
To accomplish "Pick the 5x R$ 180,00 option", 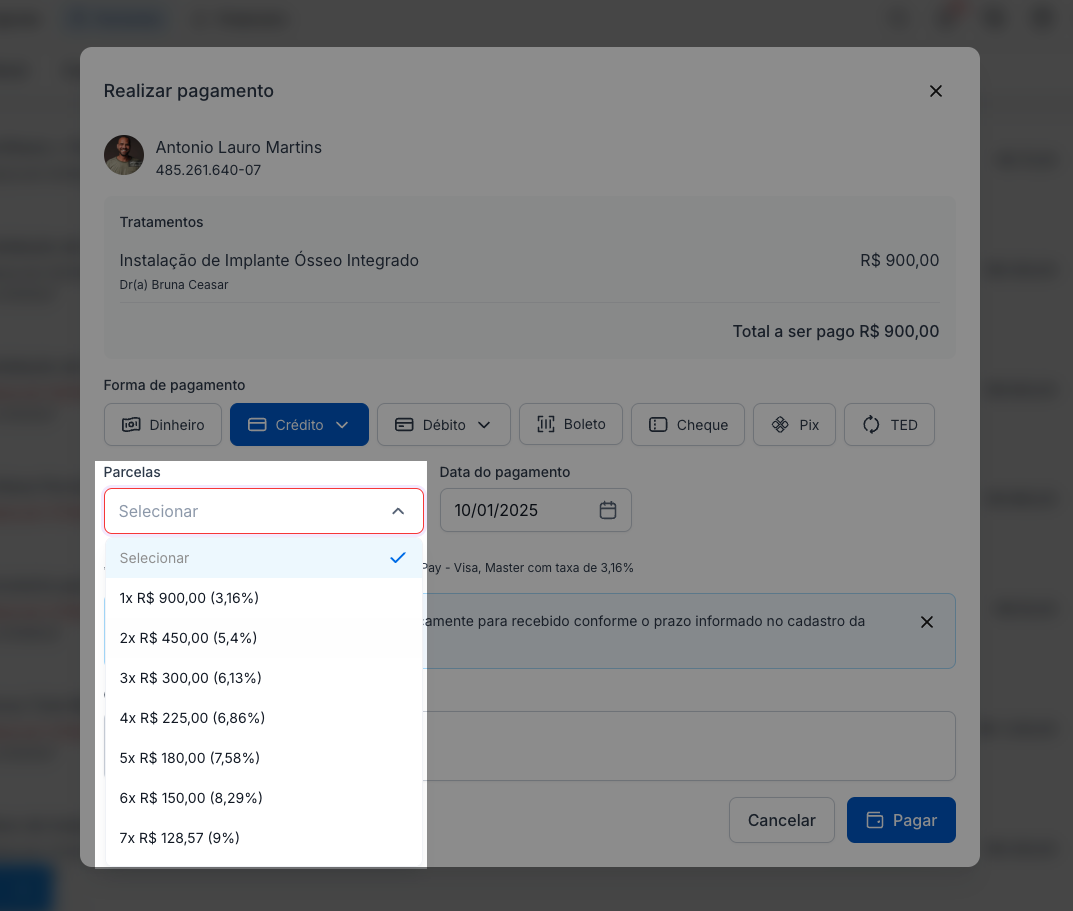I will point(190,758).
